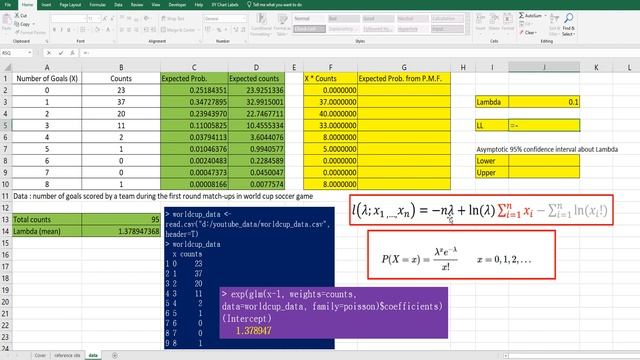640x360 pixels.
Task: Open Format as Table gallery
Action: (282, 24)
